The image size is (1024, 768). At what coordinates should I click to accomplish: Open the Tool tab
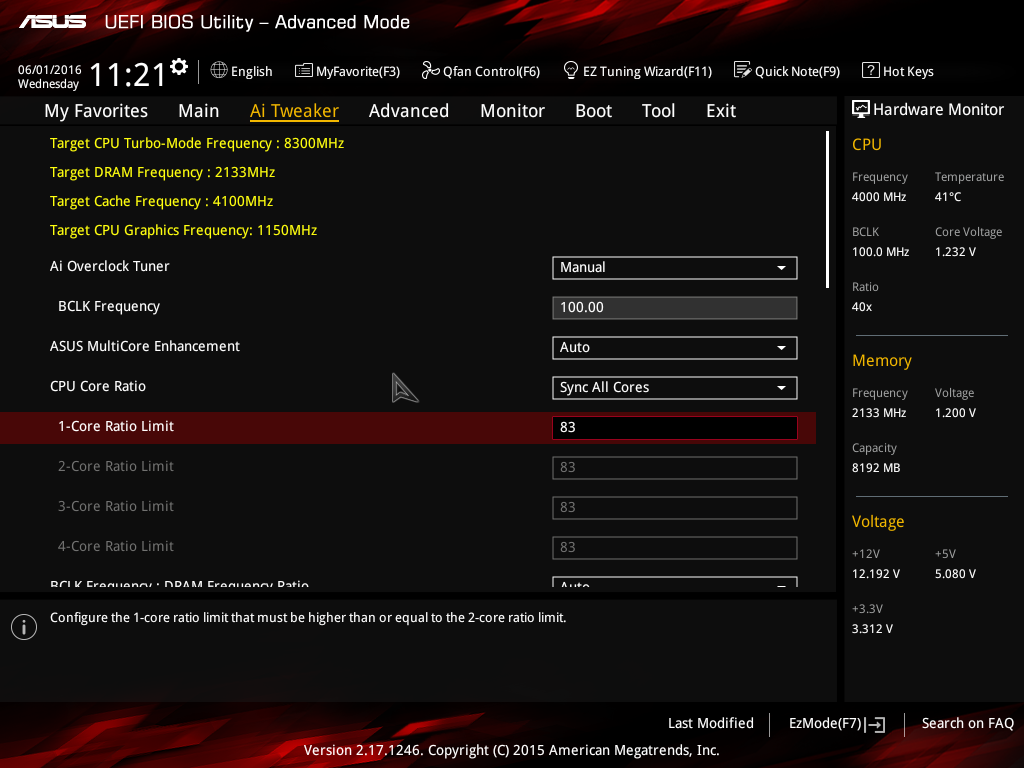click(658, 111)
